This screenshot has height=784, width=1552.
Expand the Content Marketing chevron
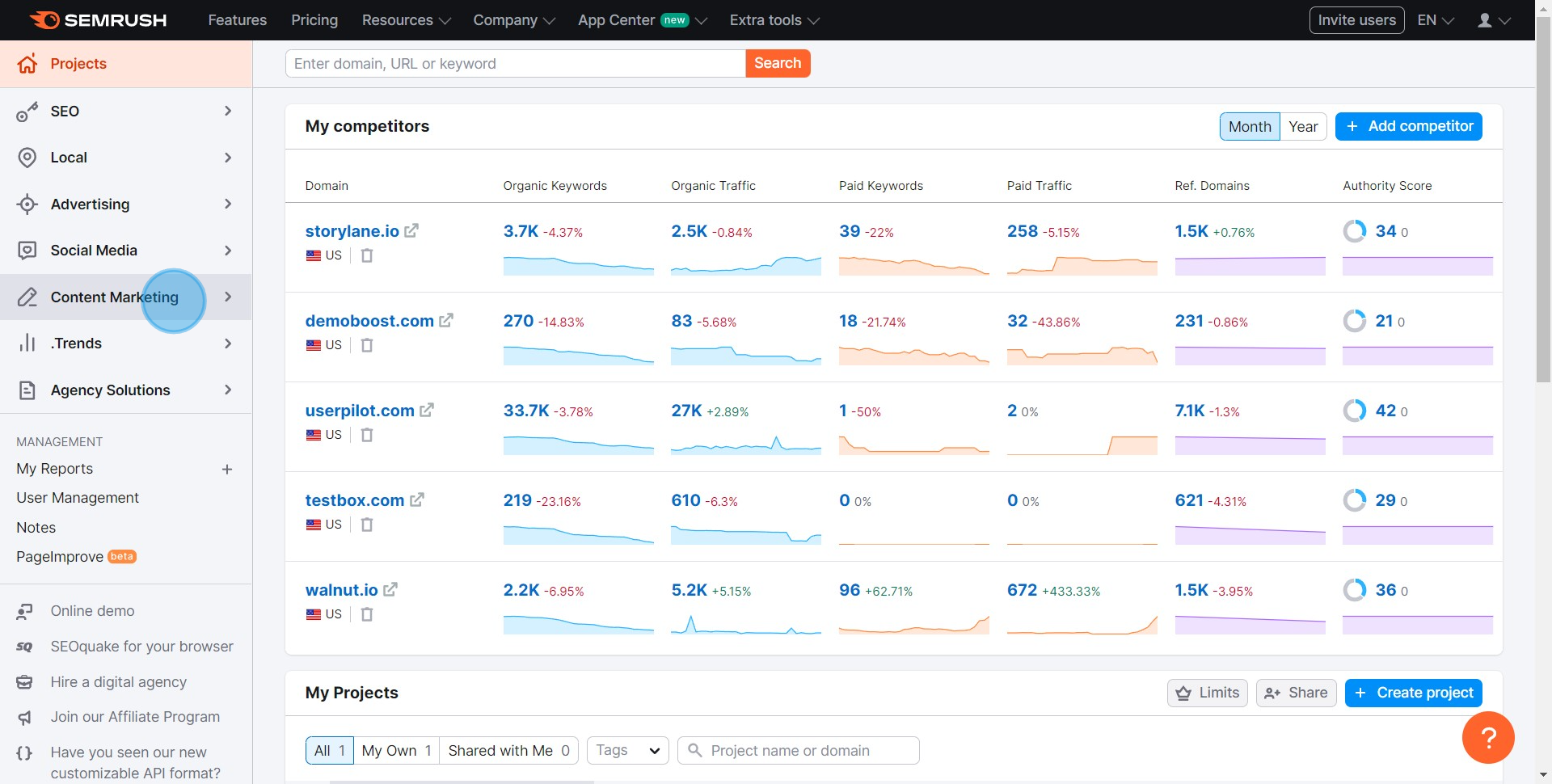click(228, 297)
